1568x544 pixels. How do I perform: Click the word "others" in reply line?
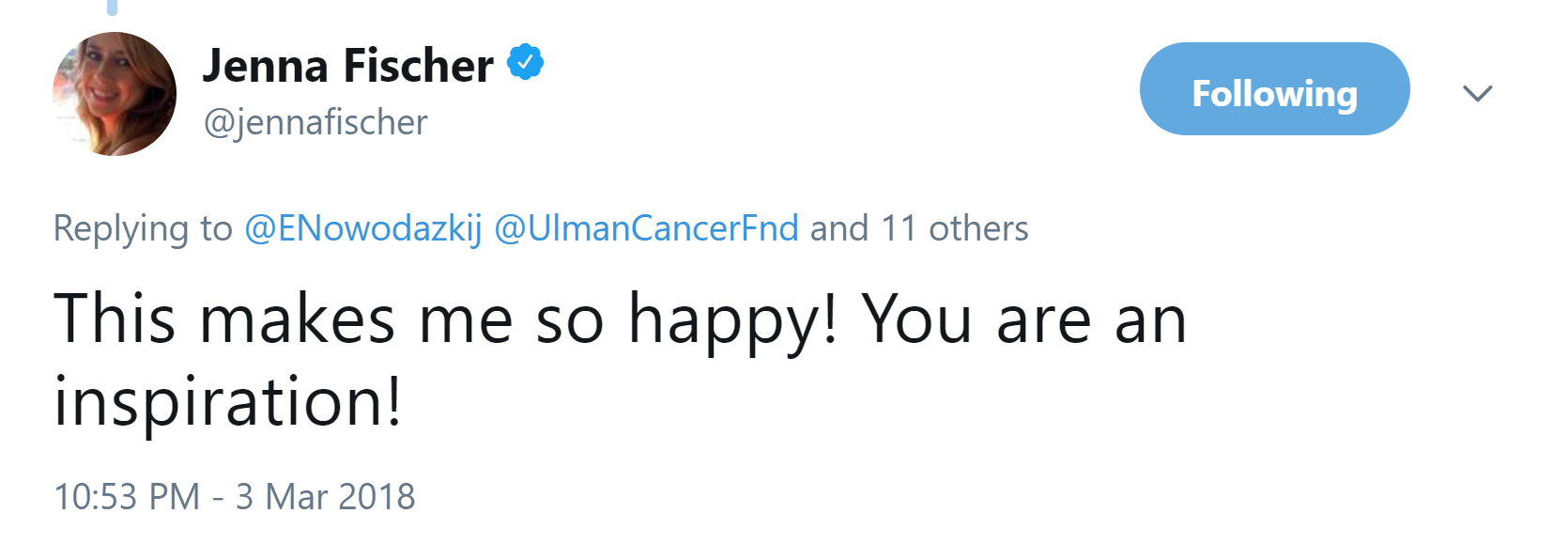pyautogui.click(x=978, y=228)
